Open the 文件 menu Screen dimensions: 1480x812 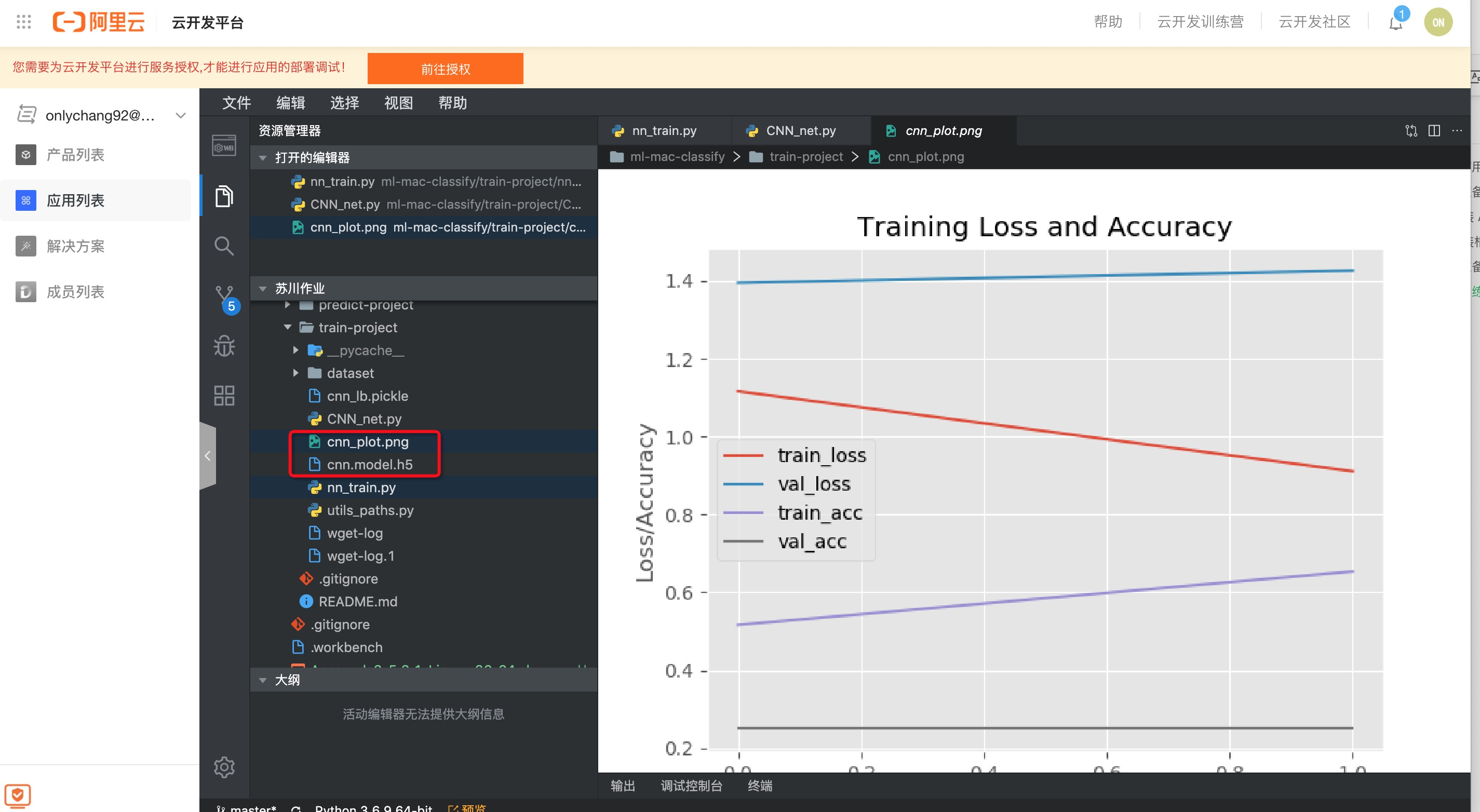(x=236, y=103)
